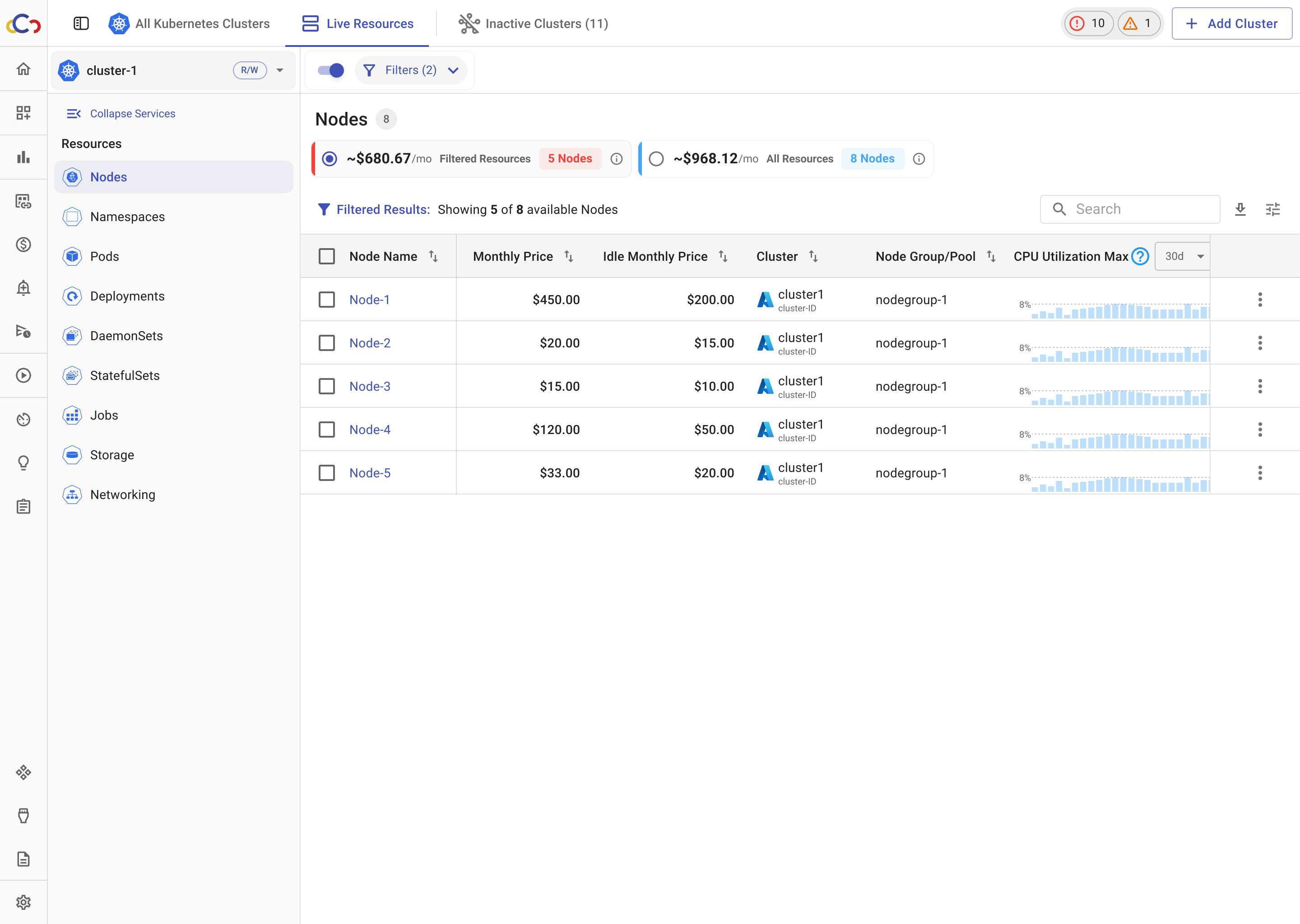
Task: Open the Node-4 link
Action: click(369, 430)
